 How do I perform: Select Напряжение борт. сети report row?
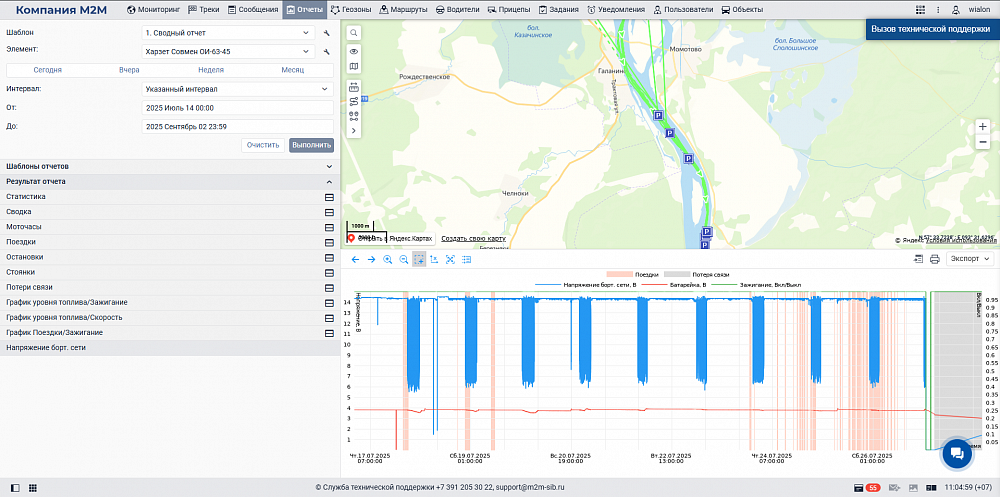coord(170,348)
